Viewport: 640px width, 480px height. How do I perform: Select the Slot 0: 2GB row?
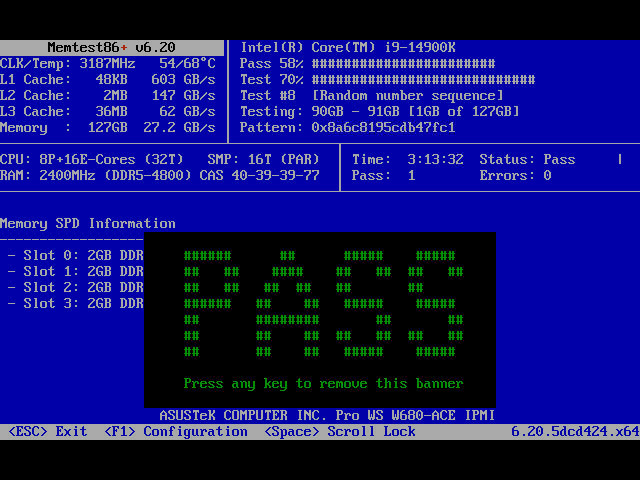[76, 256]
